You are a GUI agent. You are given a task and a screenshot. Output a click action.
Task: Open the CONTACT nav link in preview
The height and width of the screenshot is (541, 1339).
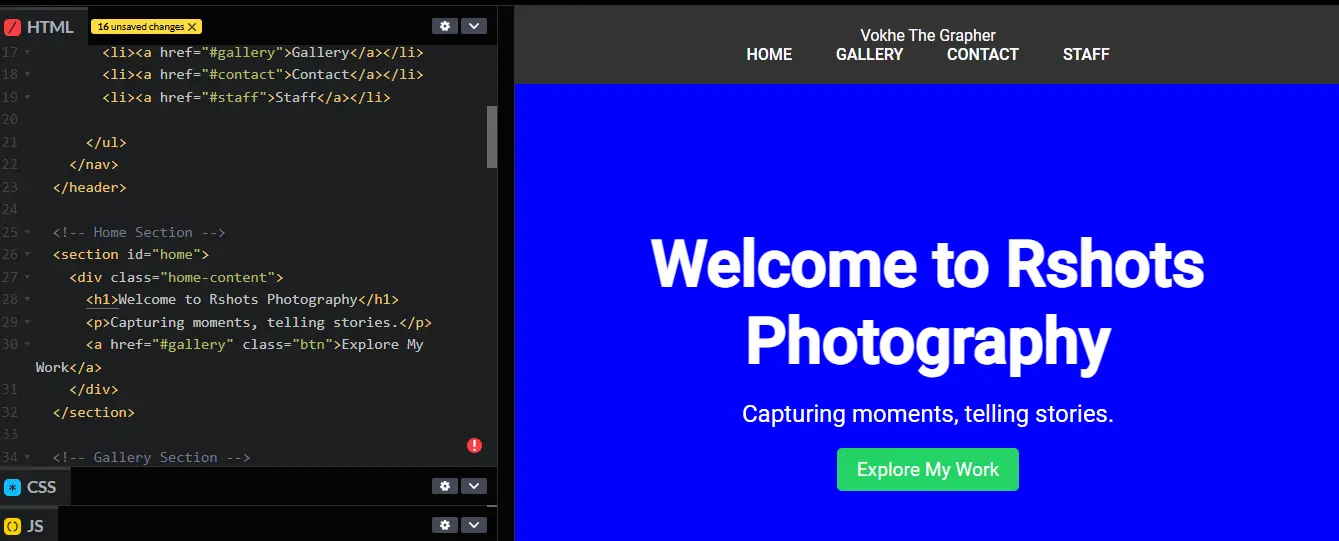tap(982, 54)
